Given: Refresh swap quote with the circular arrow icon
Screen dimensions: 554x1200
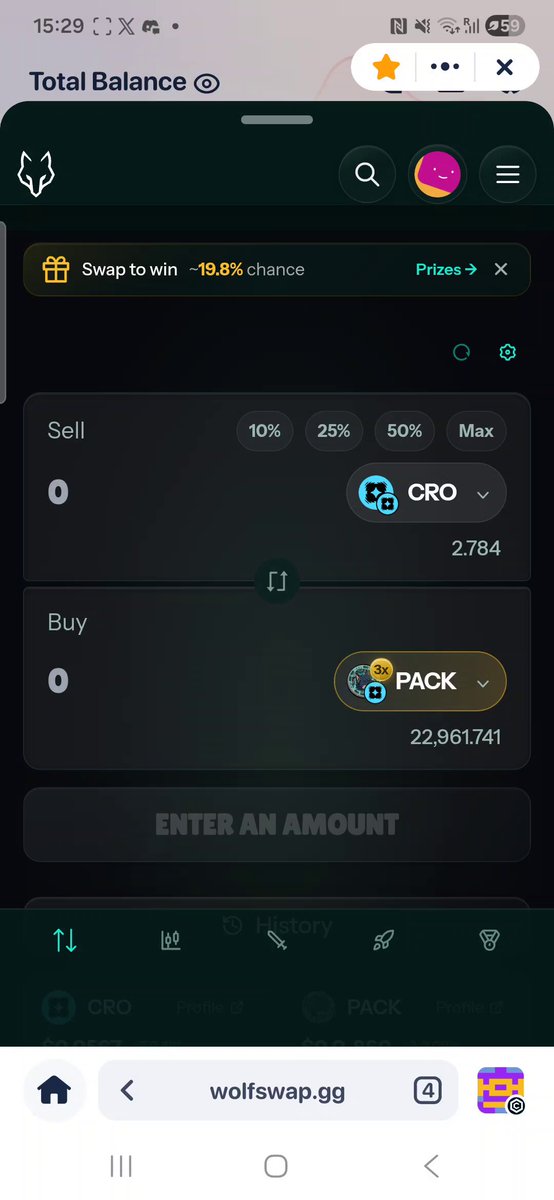Looking at the screenshot, I should [461, 352].
